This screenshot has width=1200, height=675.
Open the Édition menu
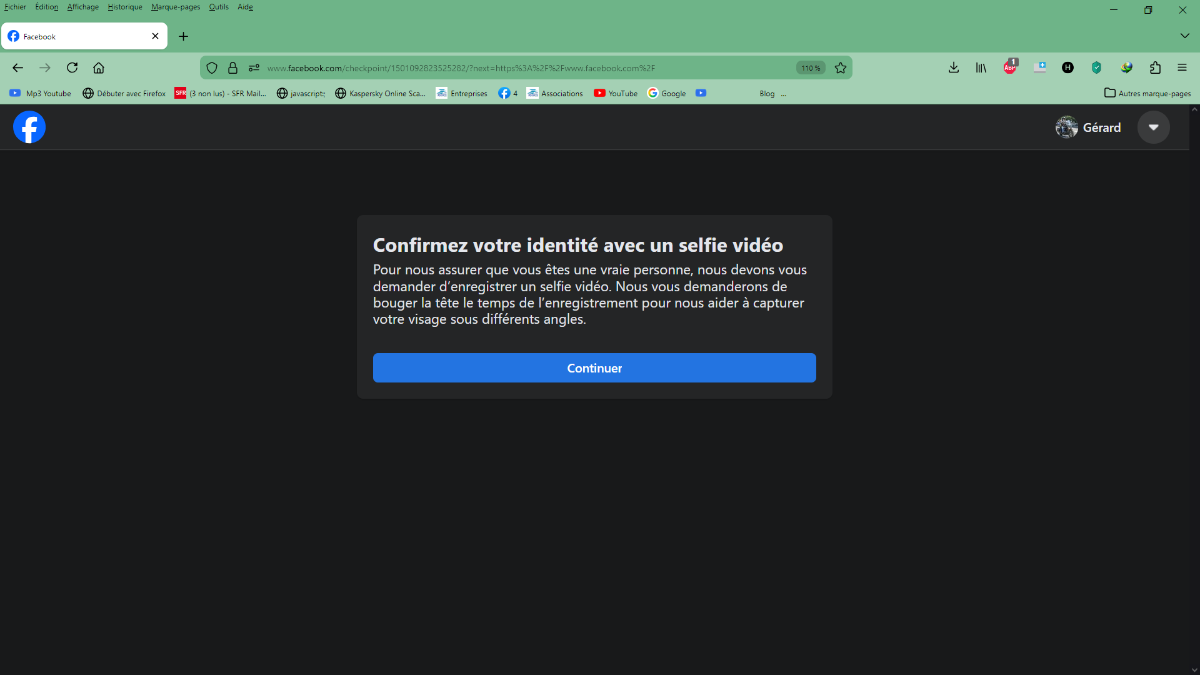tap(46, 7)
